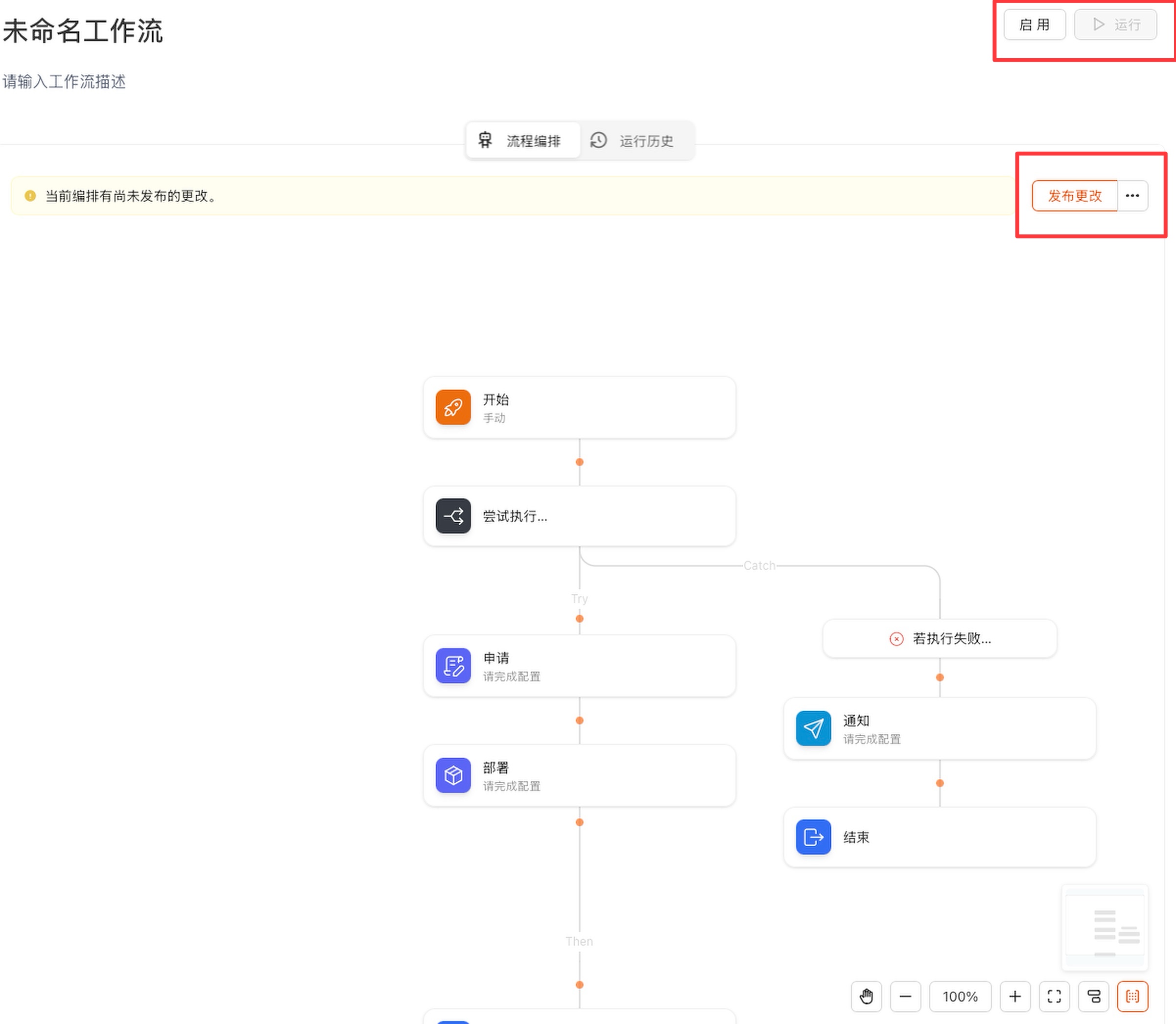Click the Then branch label

[579, 941]
